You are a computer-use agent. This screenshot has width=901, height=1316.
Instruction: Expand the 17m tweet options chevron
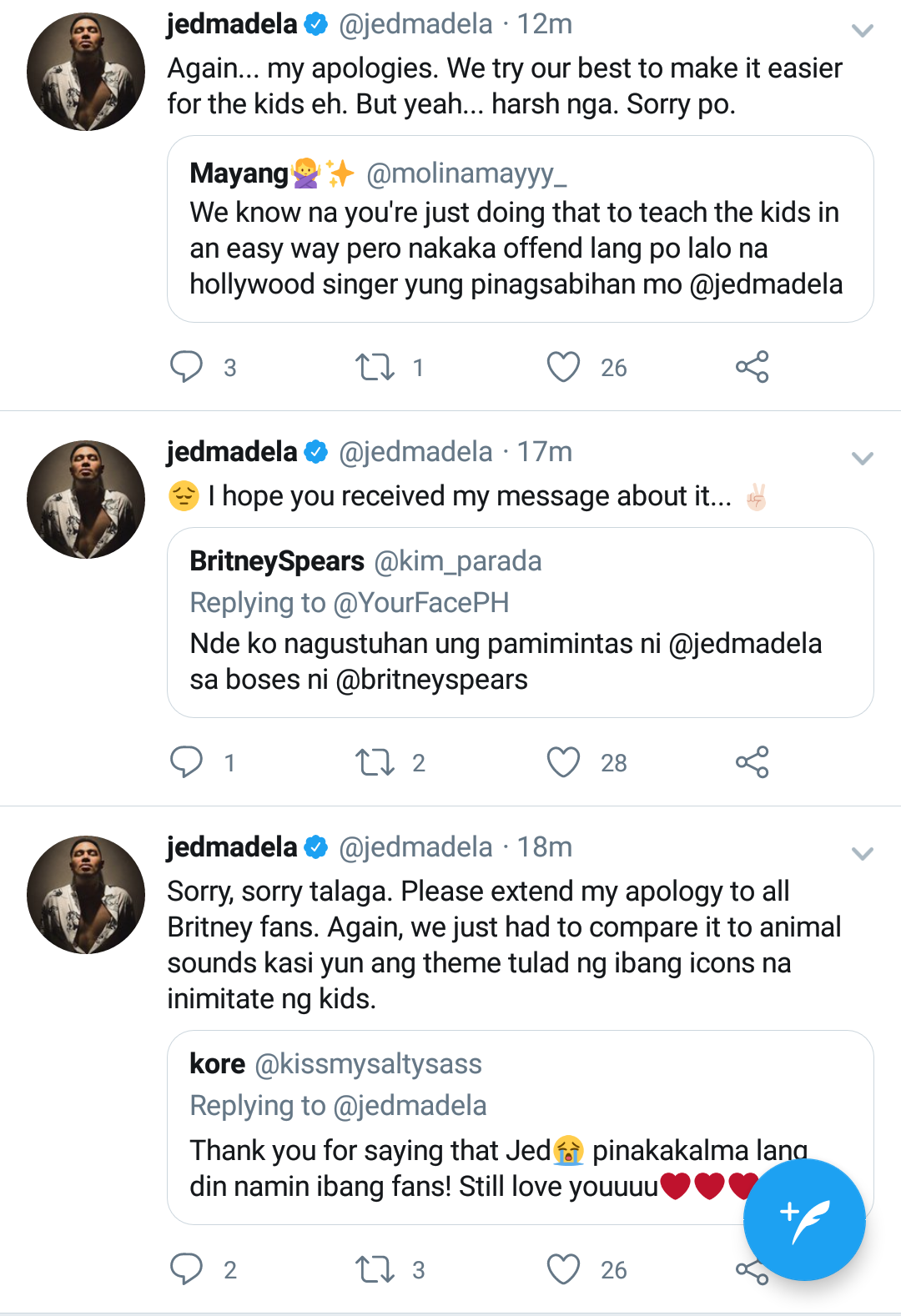(862, 459)
